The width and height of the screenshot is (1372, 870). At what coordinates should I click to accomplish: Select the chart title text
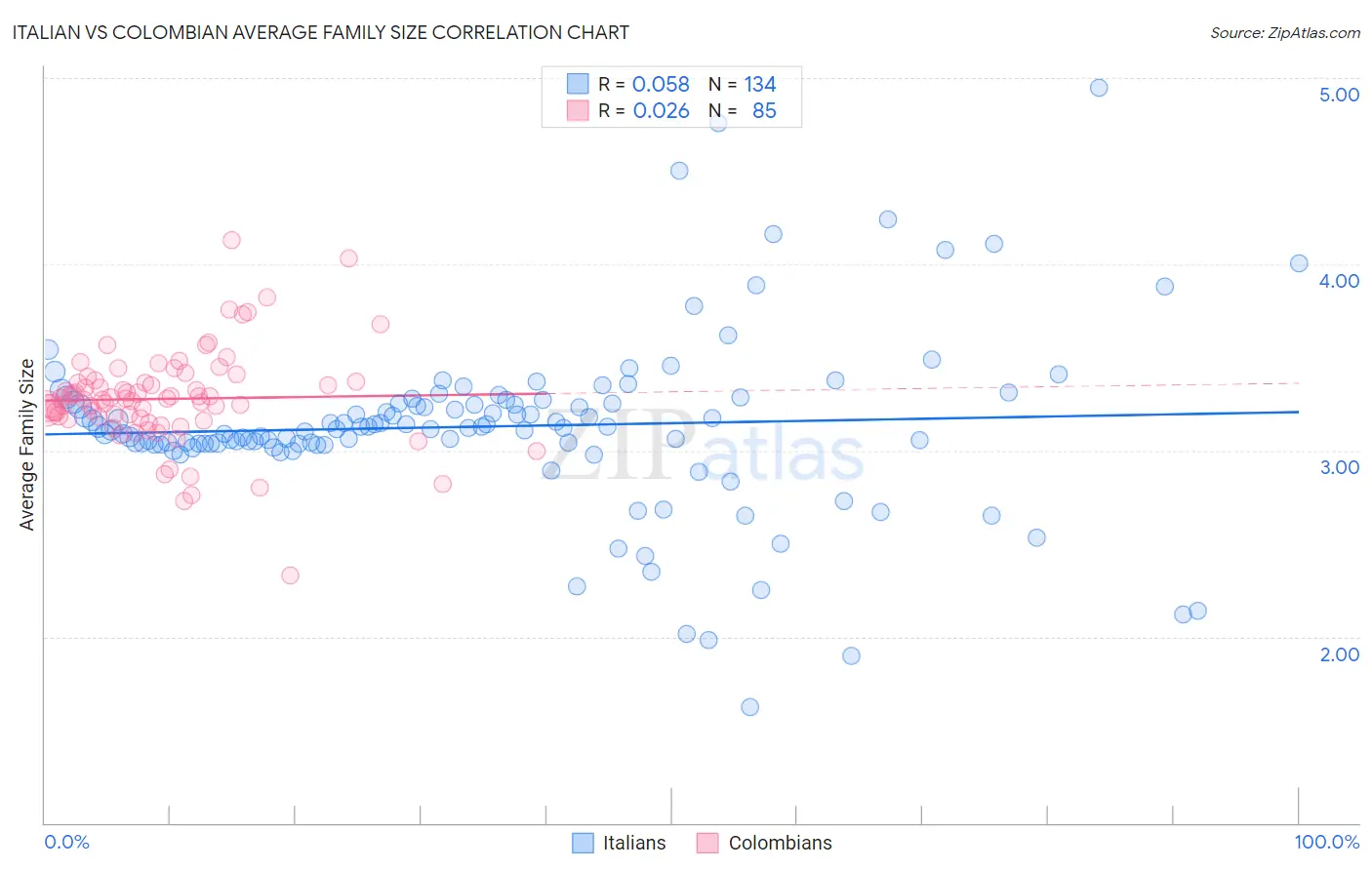pyautogui.click(x=320, y=32)
